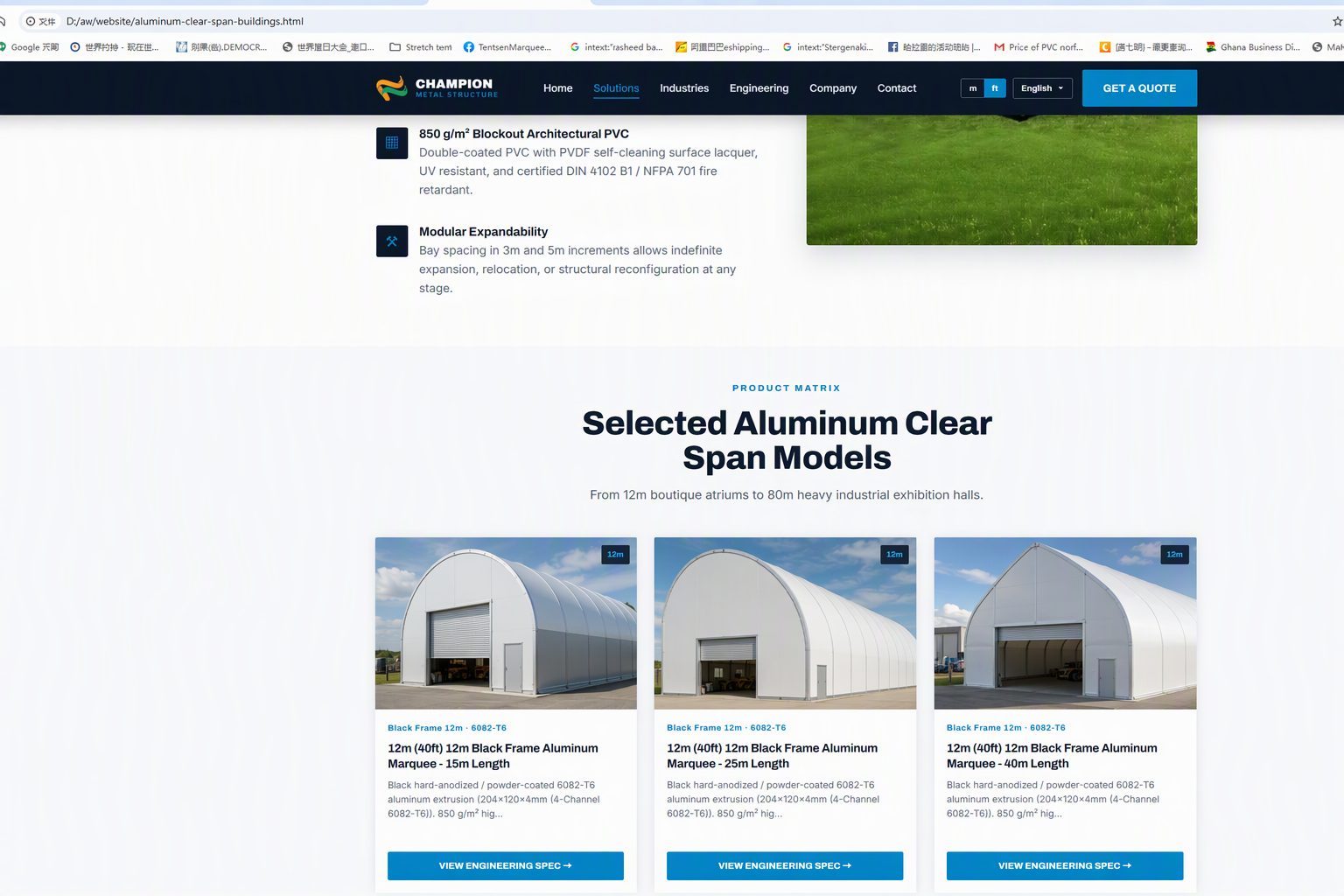Open the intext:"rasheed ba..." Google bookmark
Screen dimensions: 1344x896
pos(616,47)
